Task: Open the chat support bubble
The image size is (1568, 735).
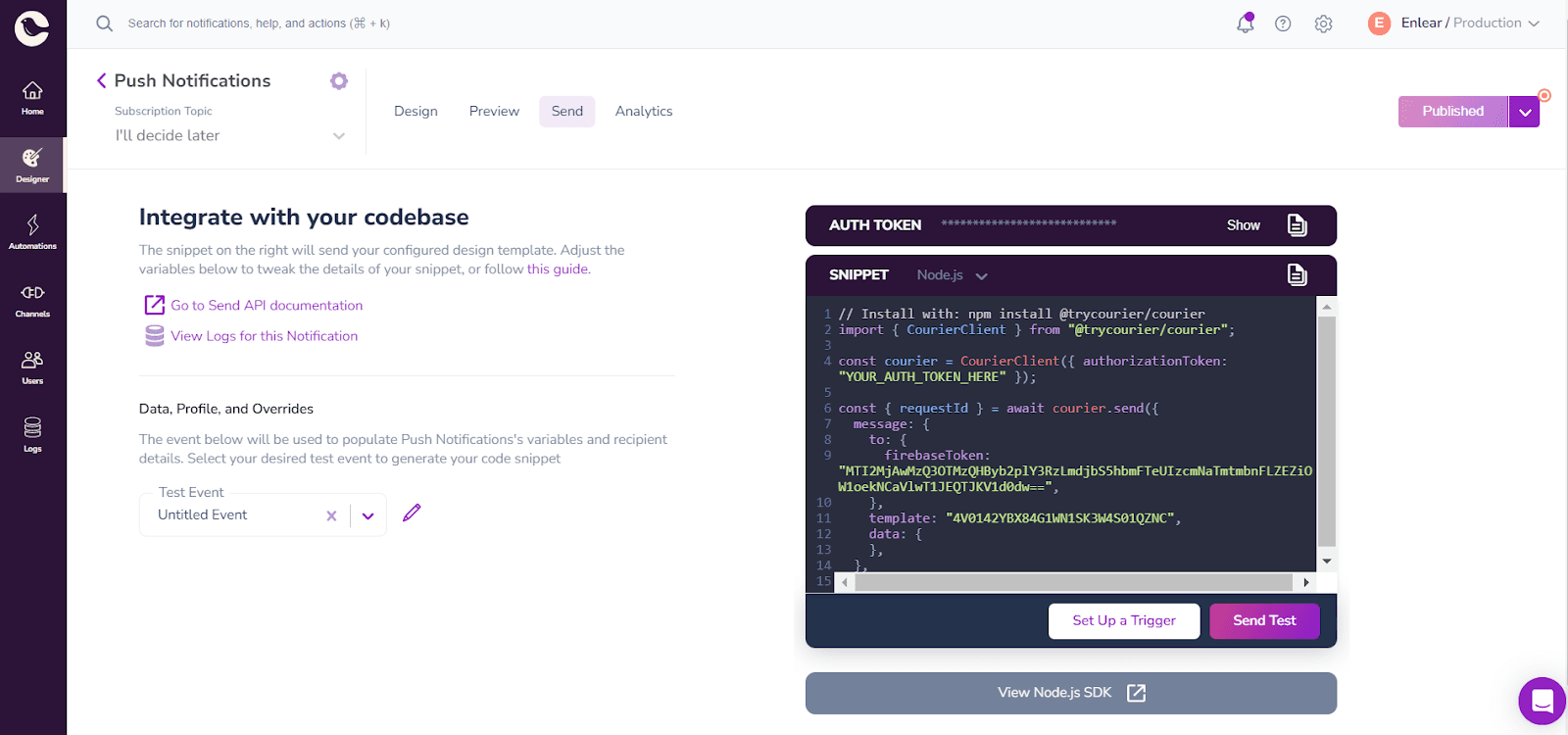Action: 1542,701
